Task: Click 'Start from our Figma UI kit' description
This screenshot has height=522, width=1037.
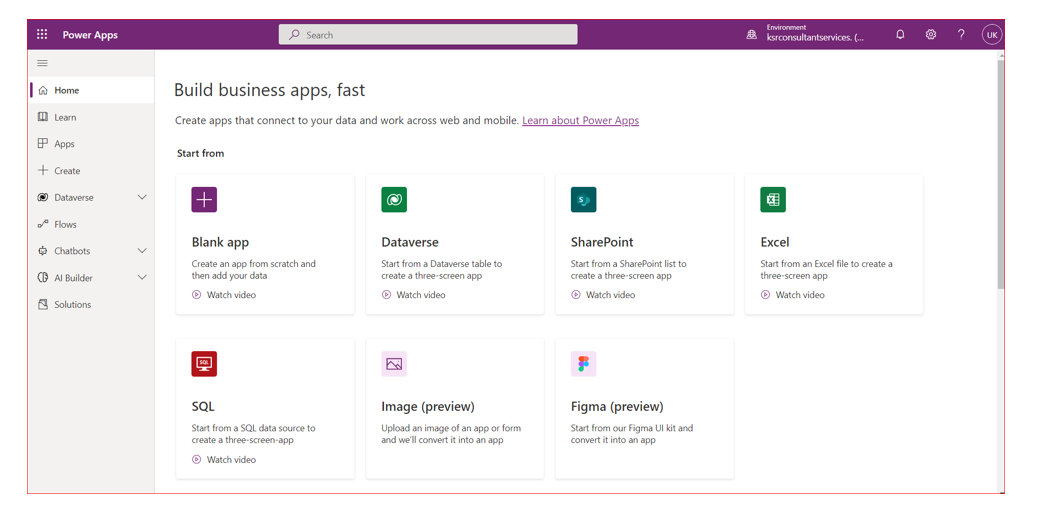Action: [x=632, y=434]
